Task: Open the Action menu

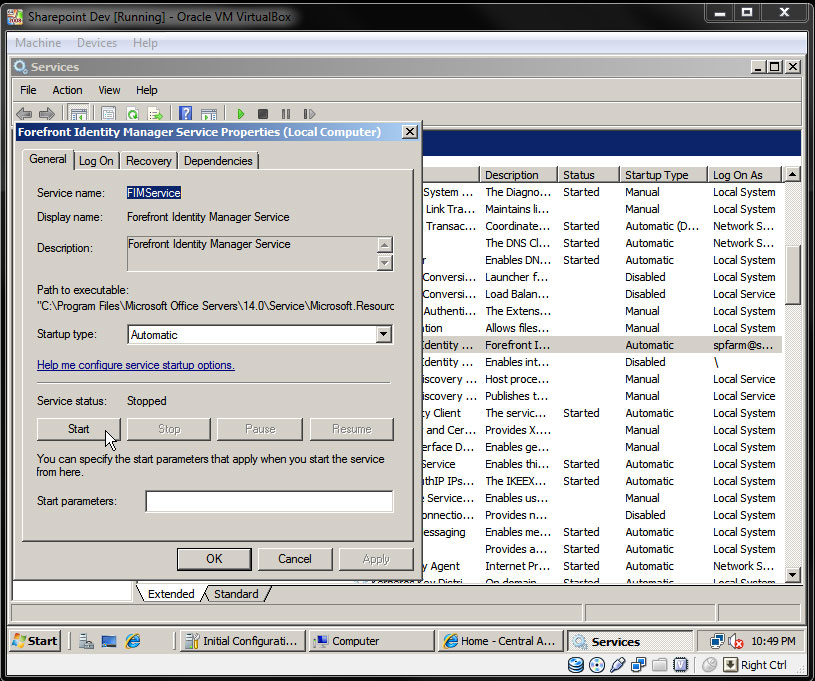Action: 67,90
